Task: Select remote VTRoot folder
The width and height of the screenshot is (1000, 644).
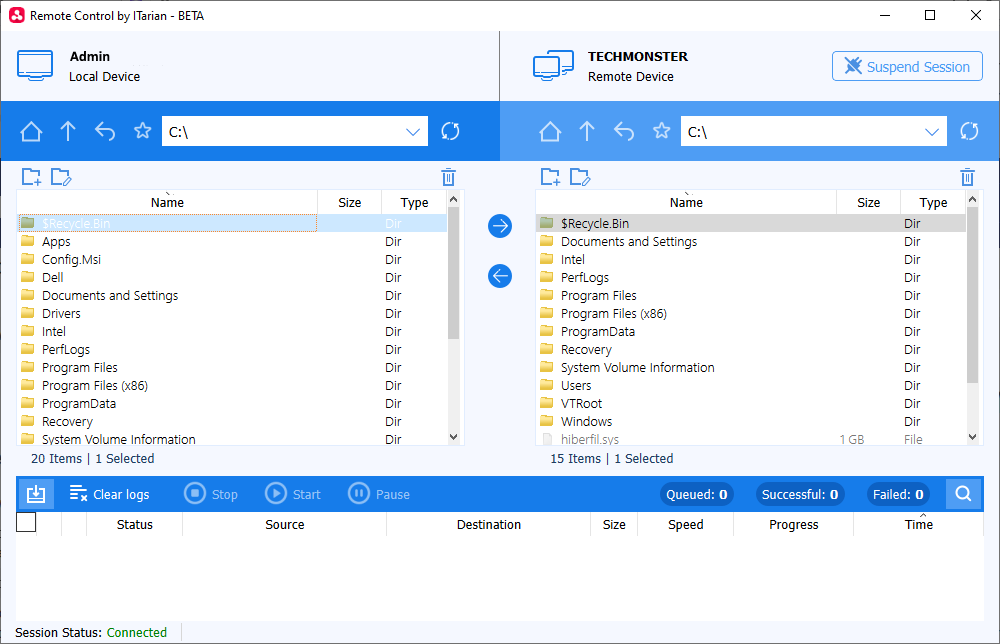Action: coord(751,404)
